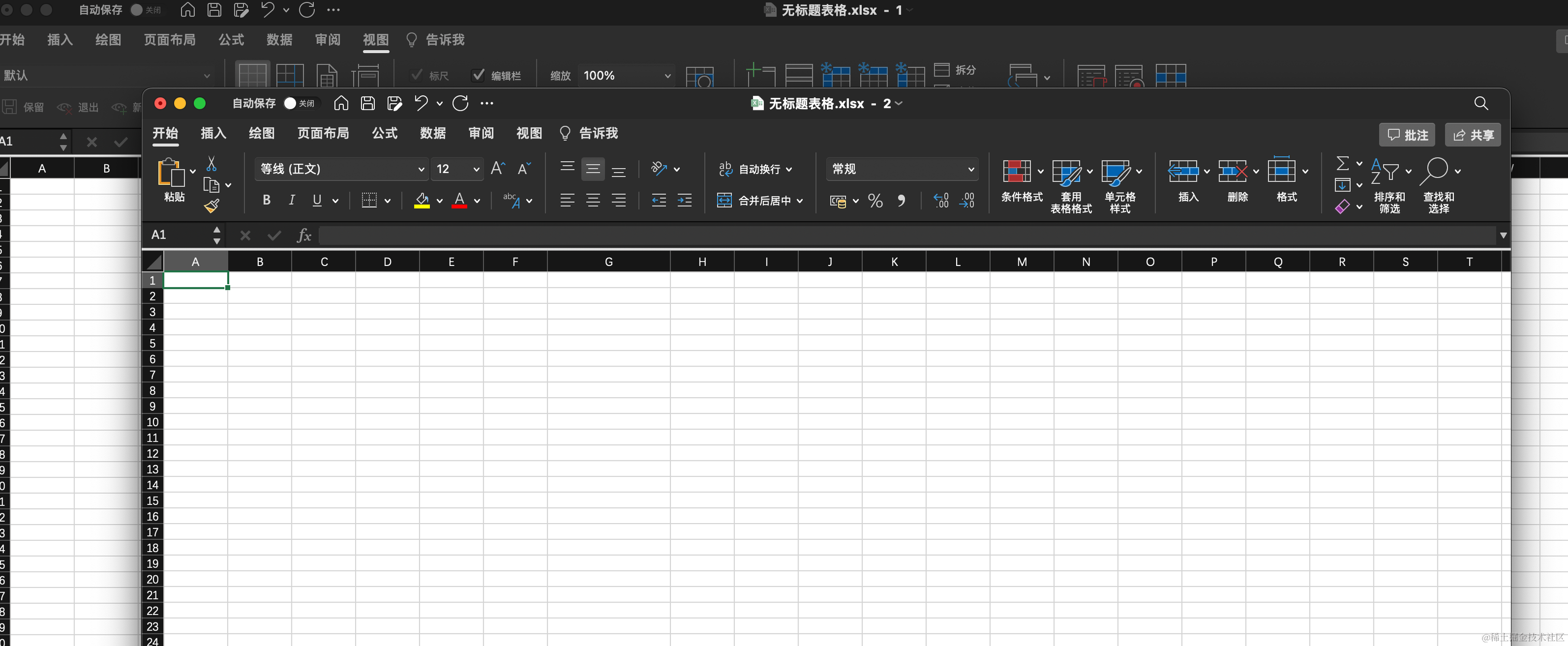
Task: Switch to 页面布局 tab in front window
Action: coord(323,133)
